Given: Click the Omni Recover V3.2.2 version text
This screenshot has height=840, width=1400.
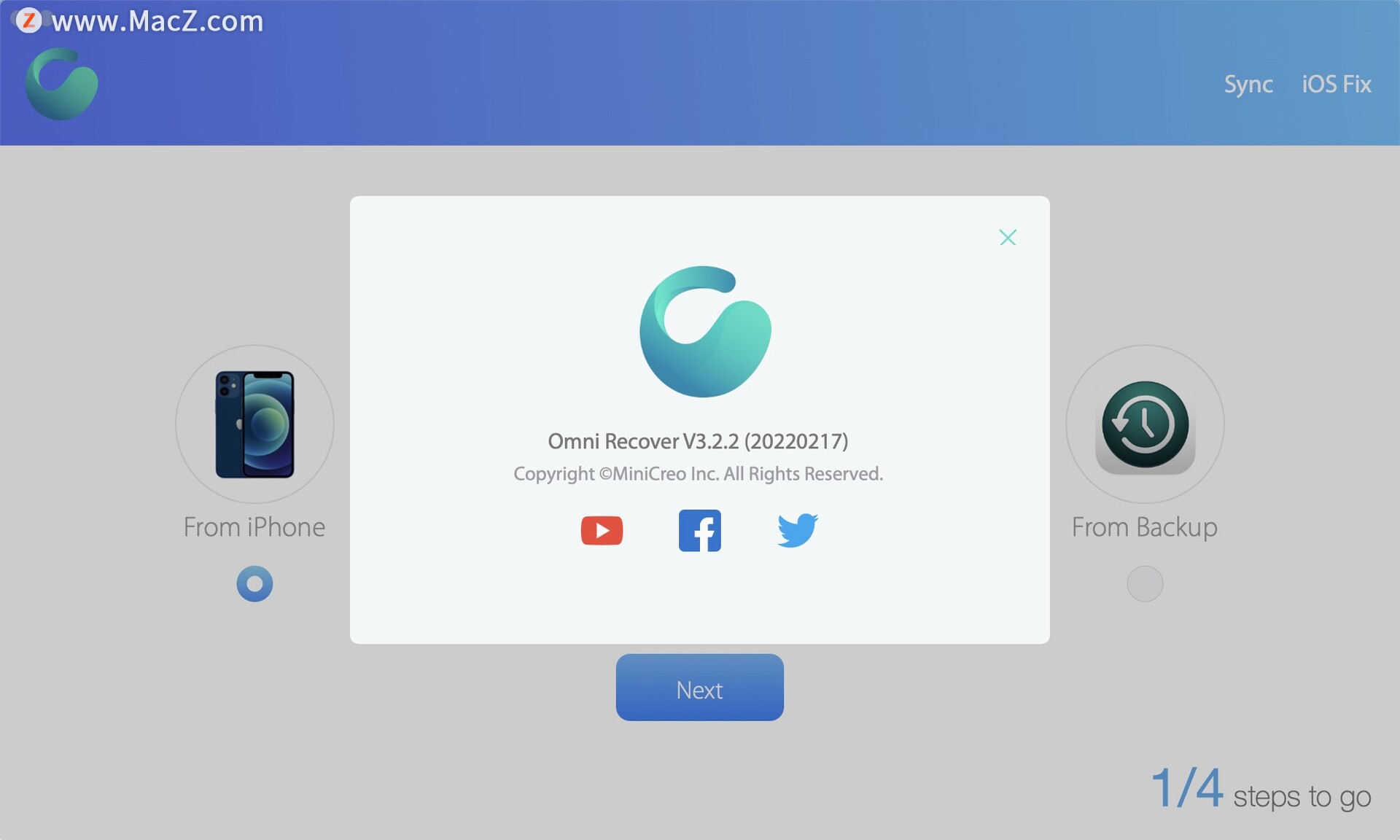Looking at the screenshot, I should coord(698,441).
